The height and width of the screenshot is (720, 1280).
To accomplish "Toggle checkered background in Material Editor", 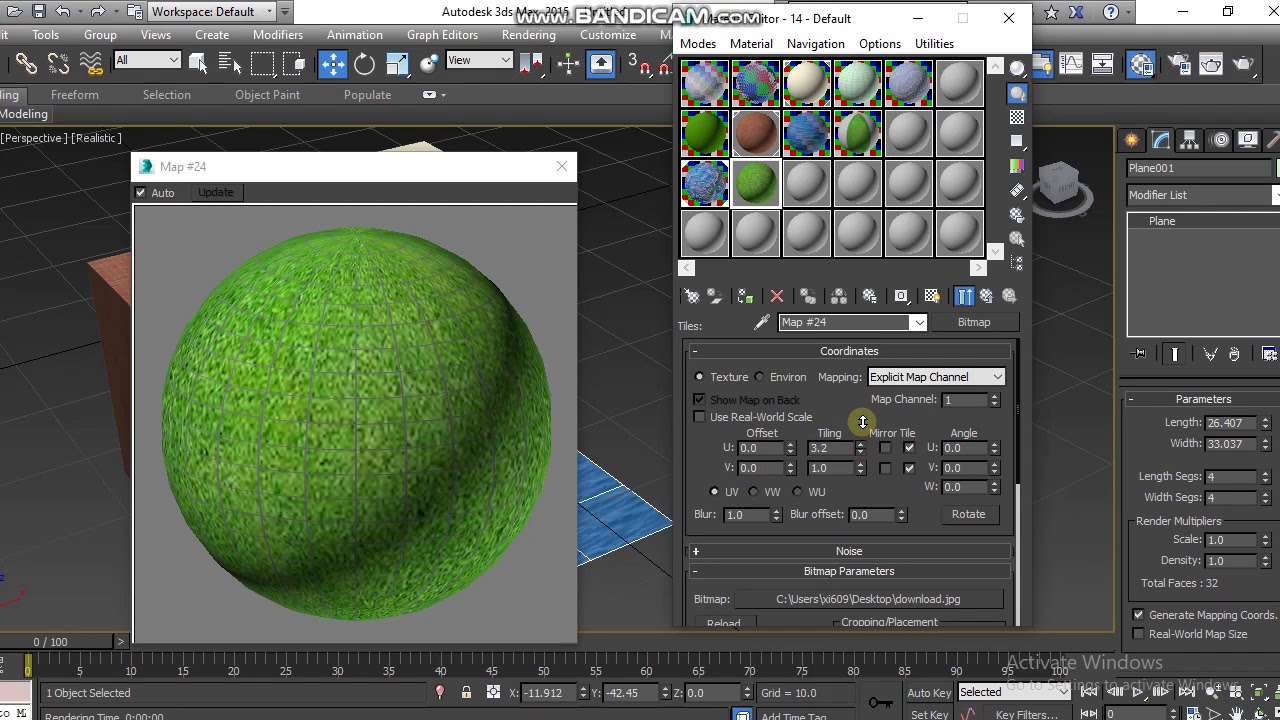I will [x=1017, y=117].
